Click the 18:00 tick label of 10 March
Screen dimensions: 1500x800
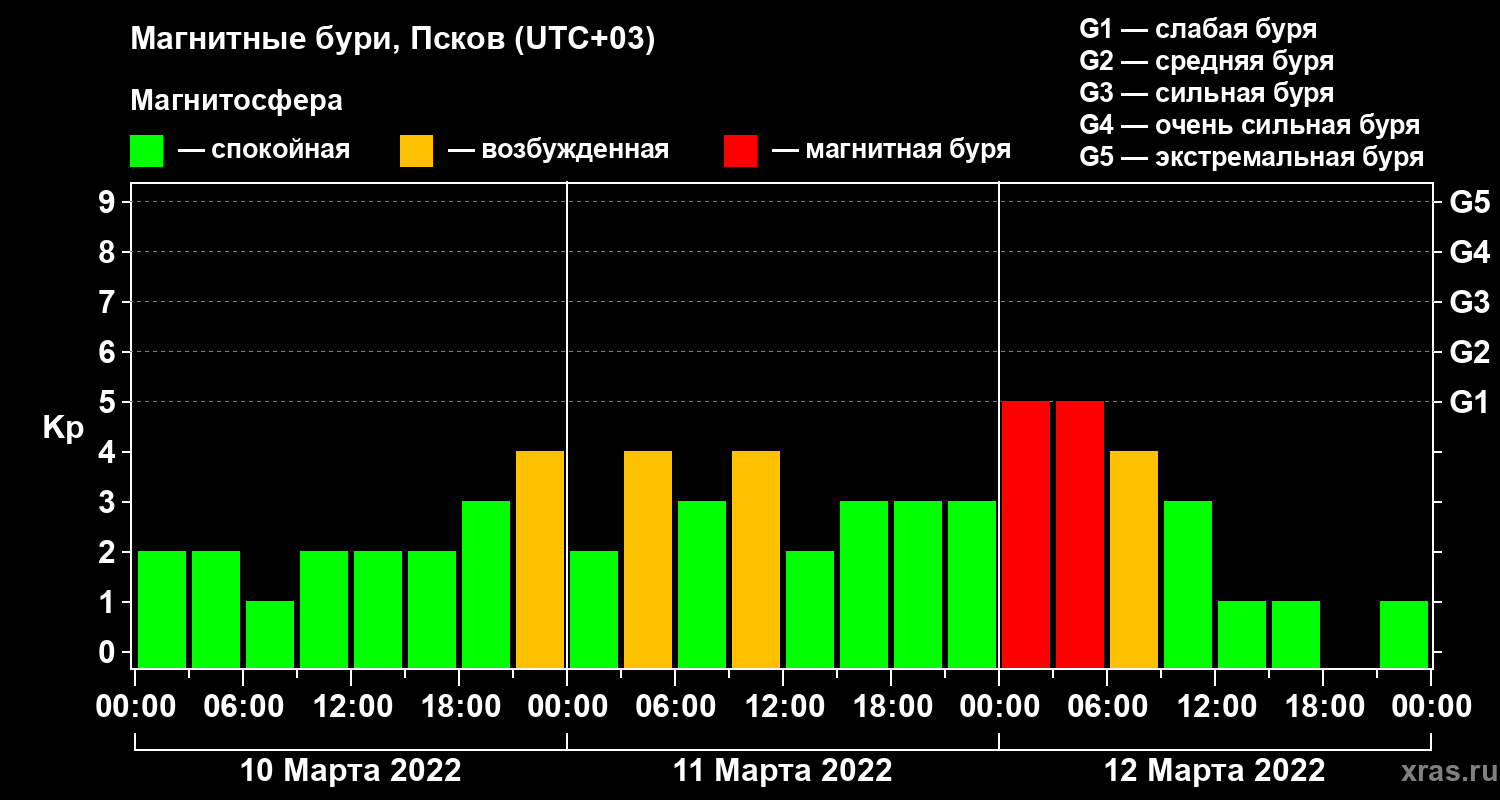pyautogui.click(x=459, y=707)
